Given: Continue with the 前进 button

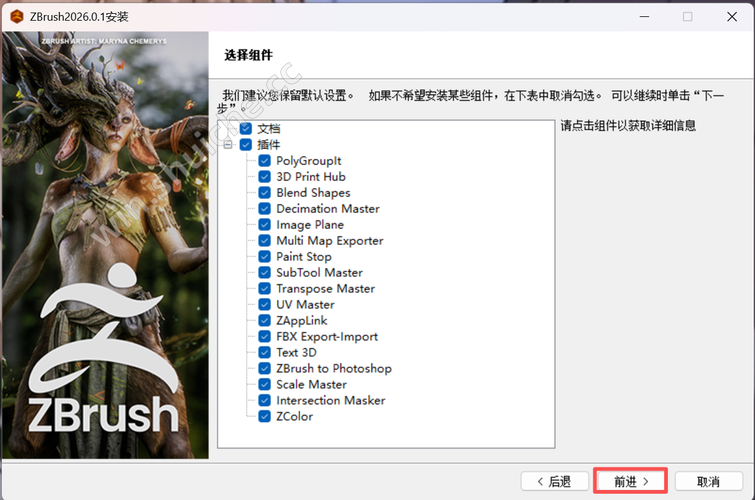Looking at the screenshot, I should coord(631,481).
